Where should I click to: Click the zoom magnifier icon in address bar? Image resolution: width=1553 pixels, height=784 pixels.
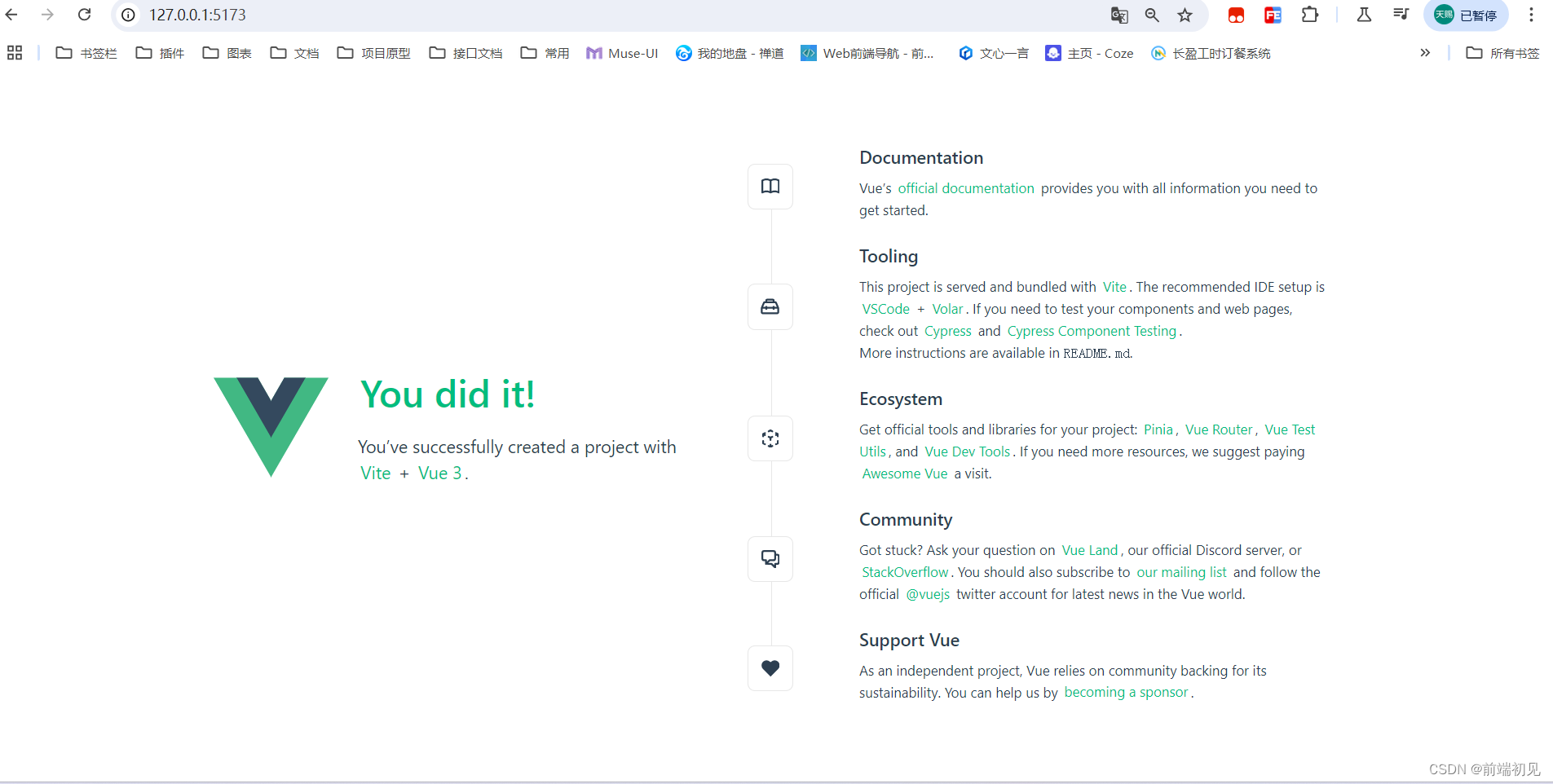click(1152, 15)
